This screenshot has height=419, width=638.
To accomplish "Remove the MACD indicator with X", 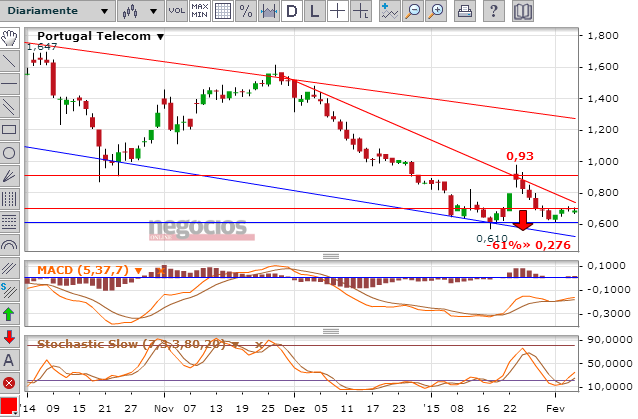I will point(161,271).
